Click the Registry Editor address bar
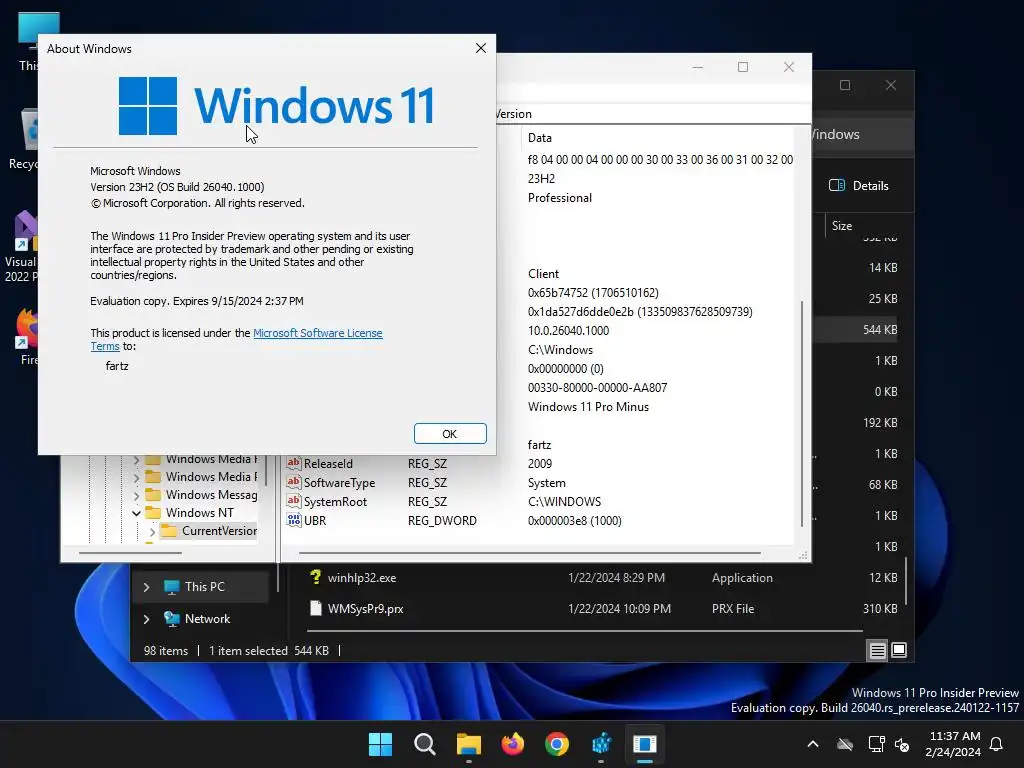 [x=653, y=114]
